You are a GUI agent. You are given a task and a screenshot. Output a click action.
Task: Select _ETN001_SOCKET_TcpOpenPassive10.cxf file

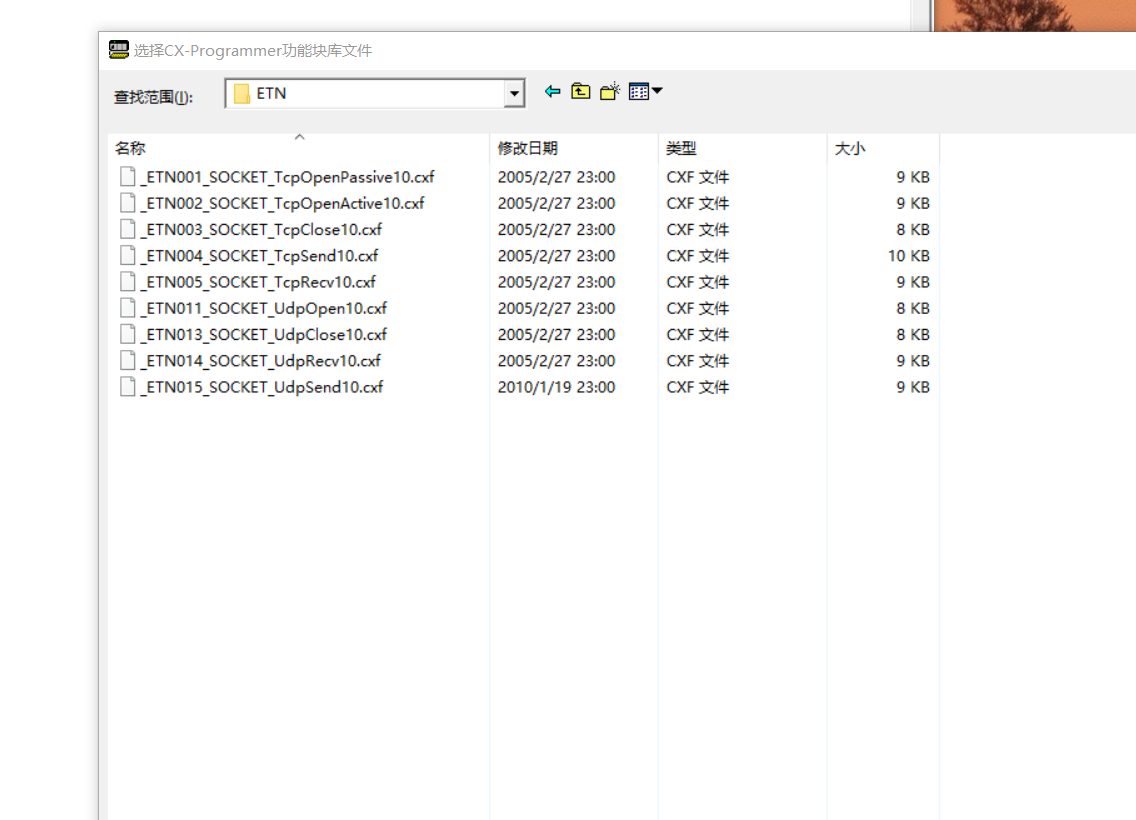tap(287, 177)
